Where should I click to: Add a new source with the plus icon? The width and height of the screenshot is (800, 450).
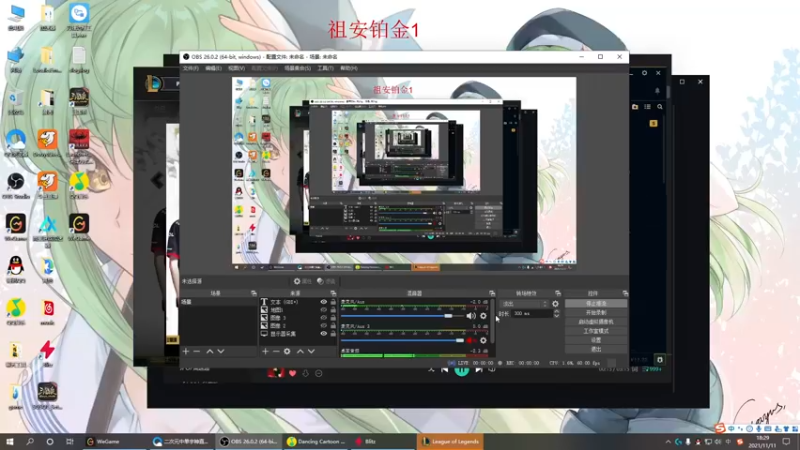point(265,352)
